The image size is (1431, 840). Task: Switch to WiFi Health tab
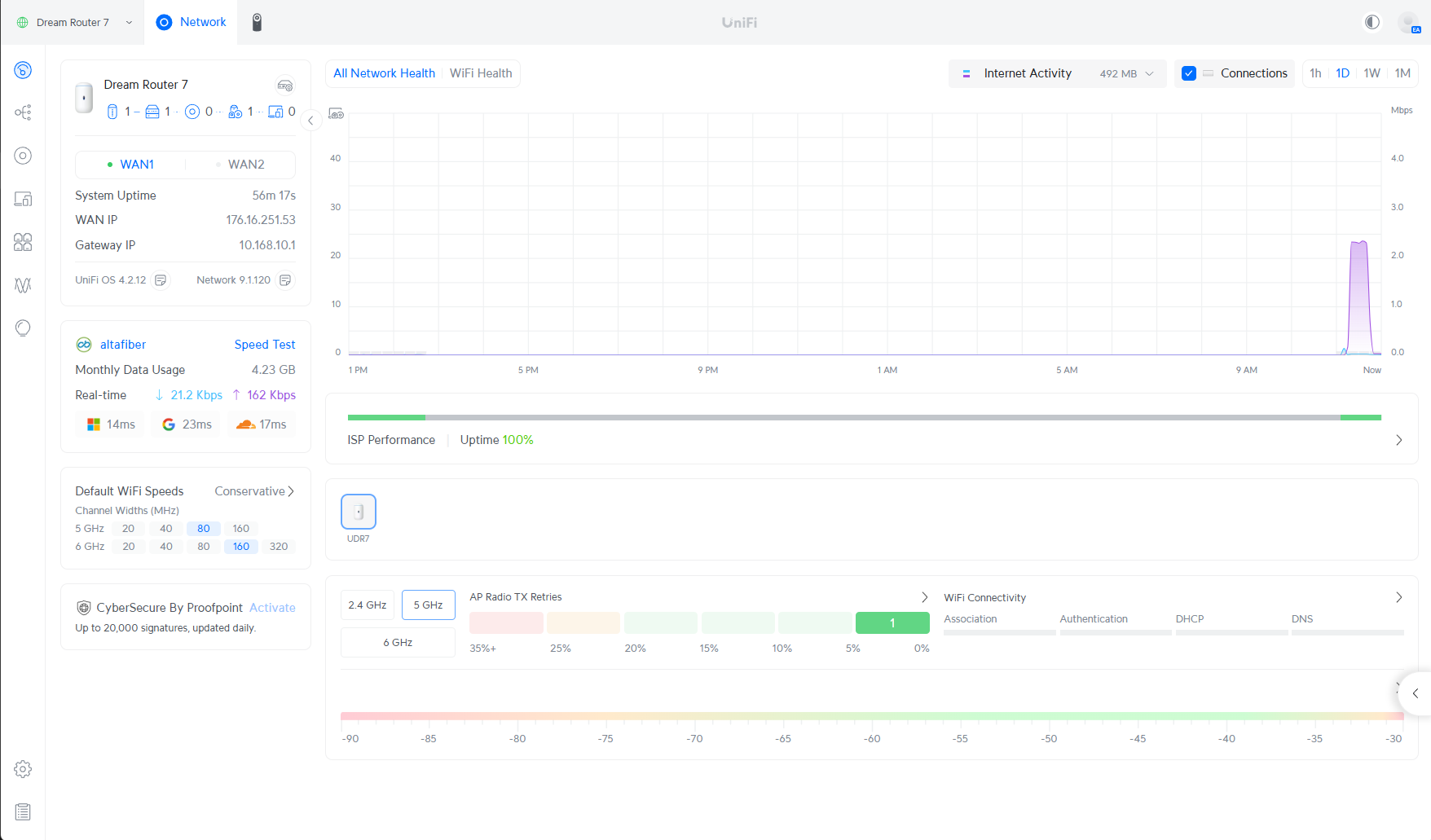click(x=481, y=73)
